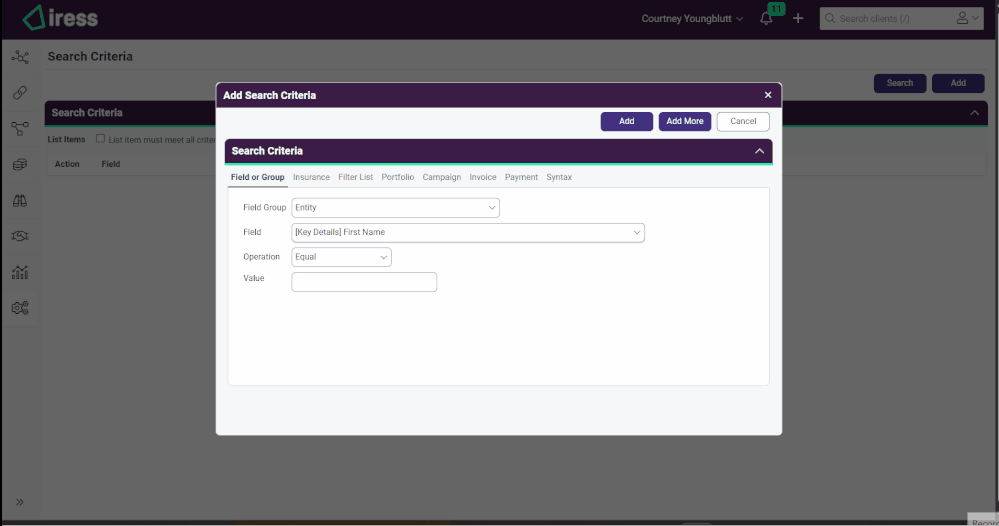The image size is (999, 526).
Task: Click the Value text input field
Action: coord(364,282)
